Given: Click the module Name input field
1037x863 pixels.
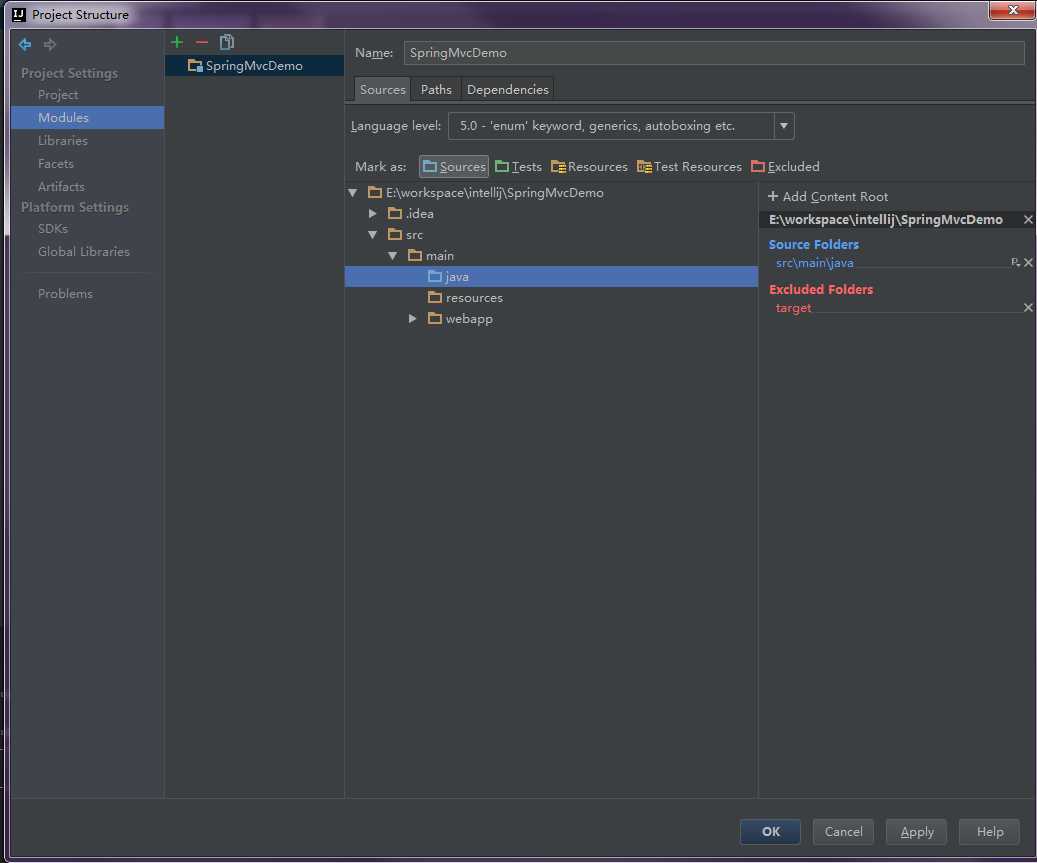Looking at the screenshot, I should pos(714,53).
